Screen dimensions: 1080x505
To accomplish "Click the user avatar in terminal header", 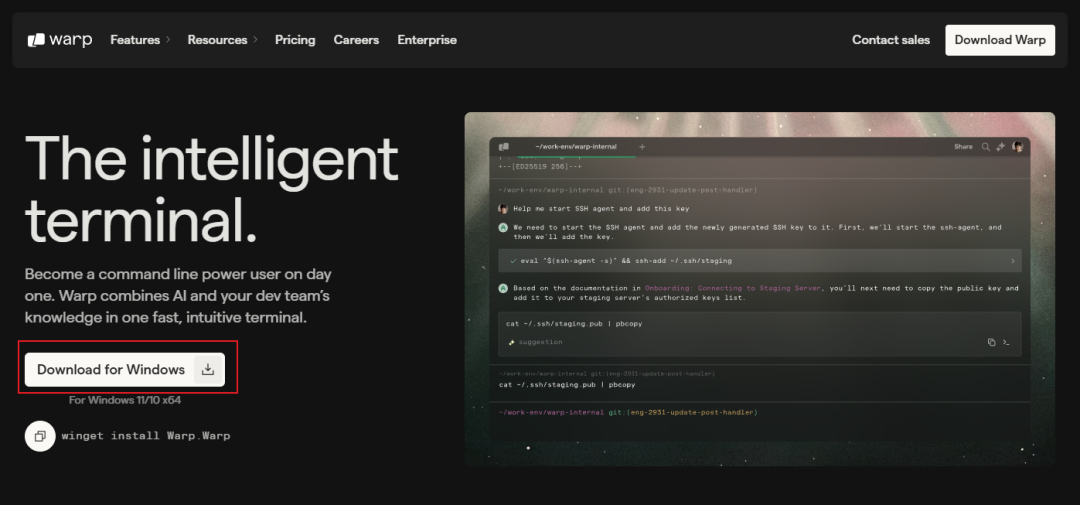I will click(x=1017, y=147).
